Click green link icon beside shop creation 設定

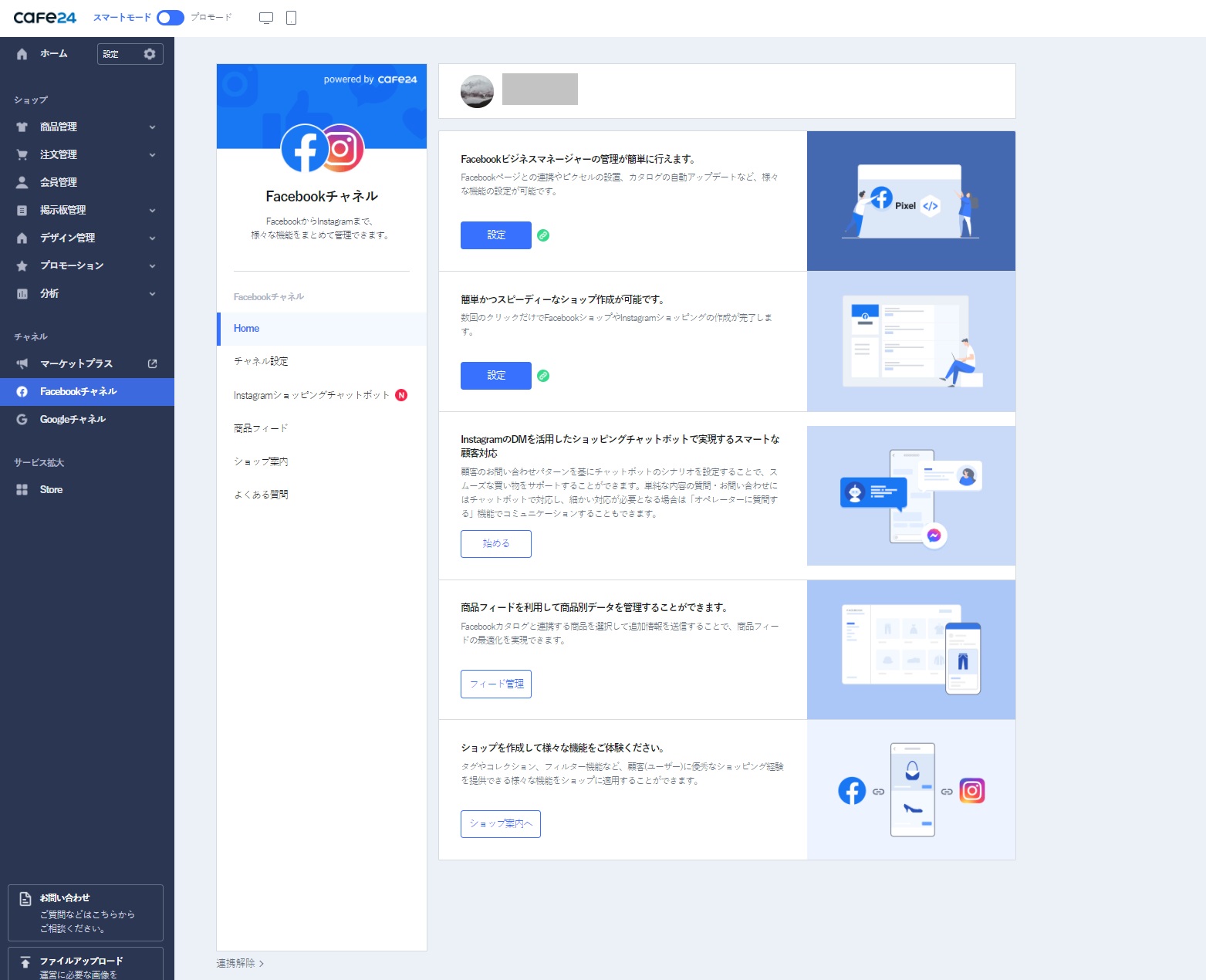click(543, 376)
